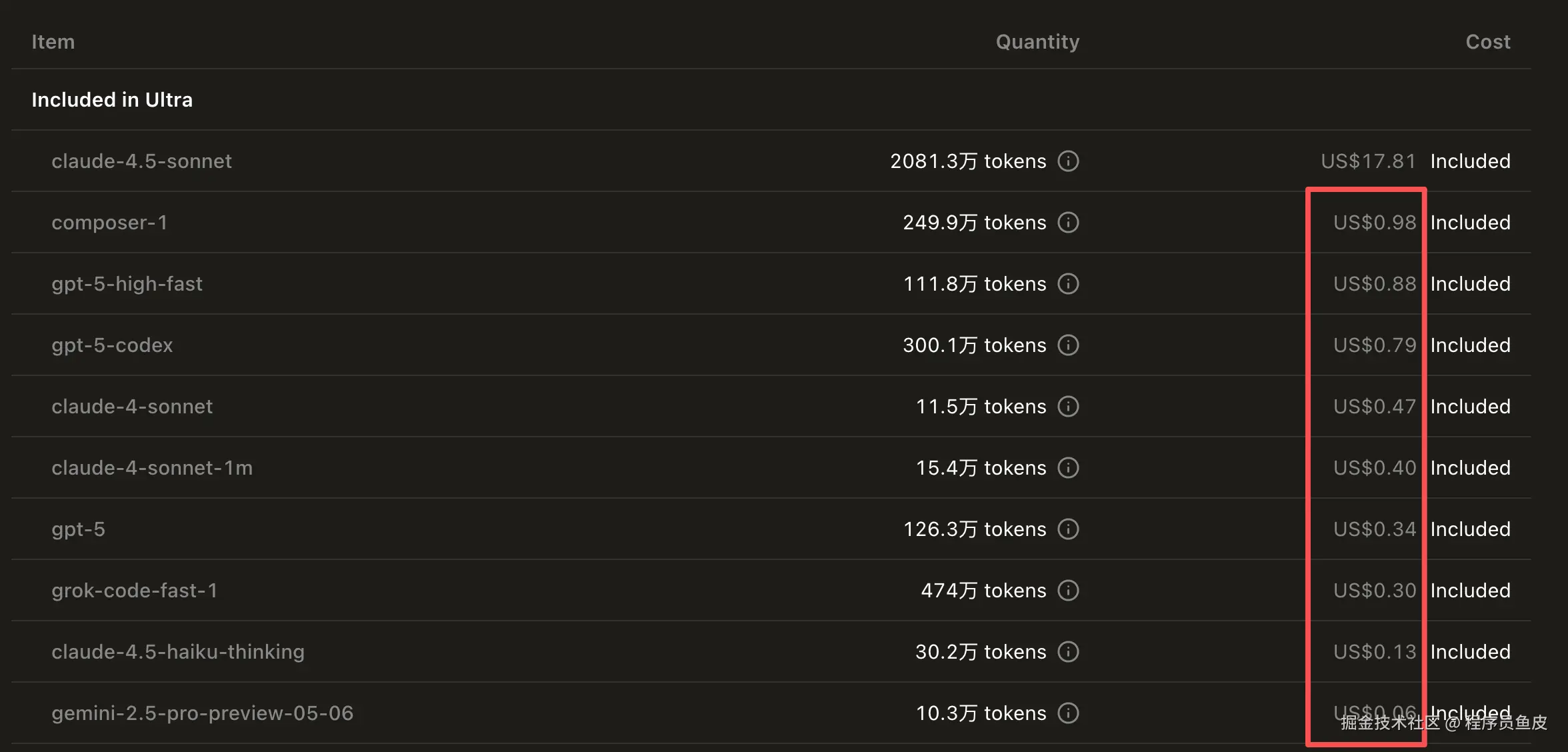Click the grok-code-fast-1 item name
Image resolution: width=1568 pixels, height=752 pixels.
point(134,591)
